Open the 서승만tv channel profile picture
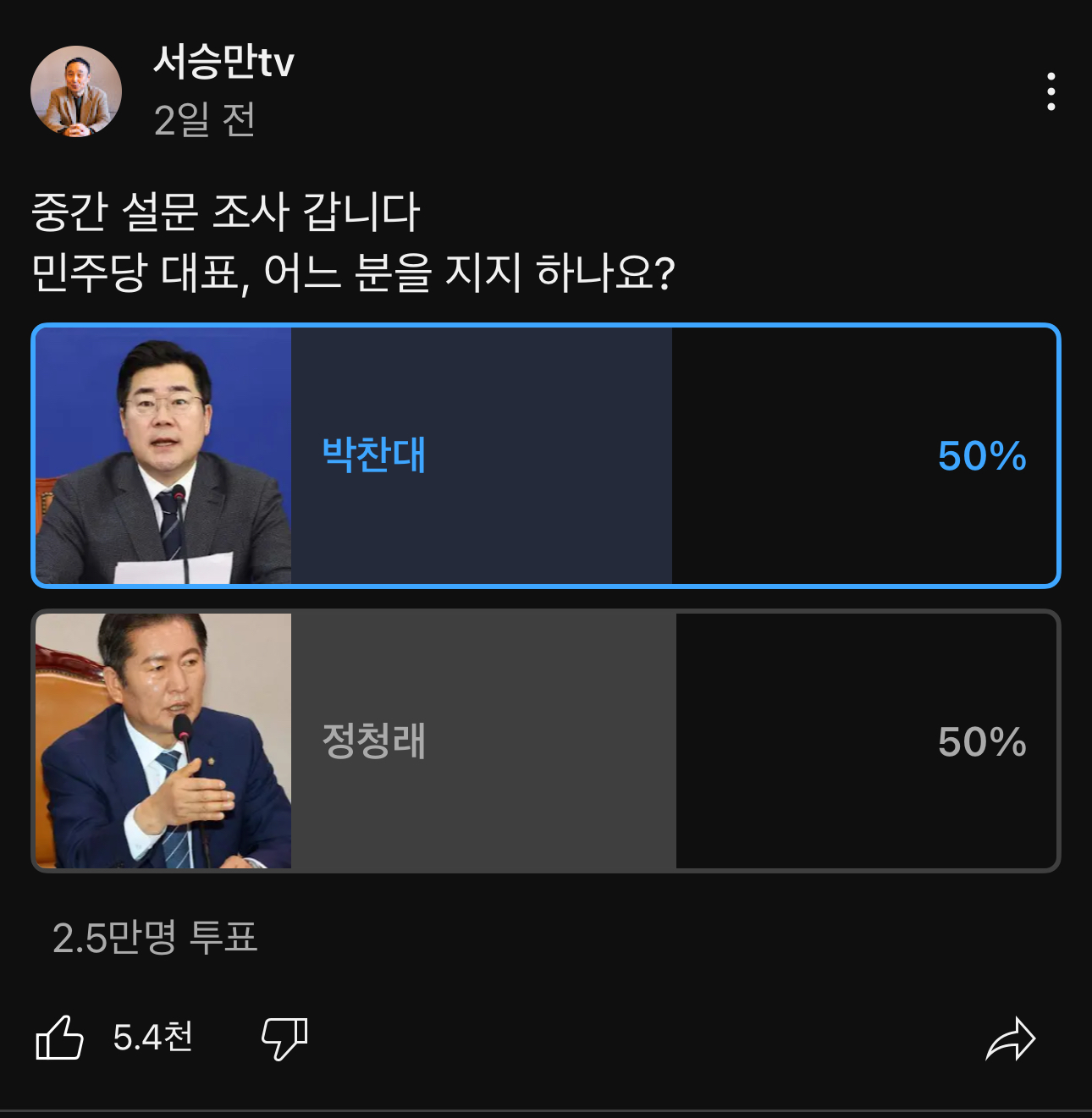Image resolution: width=1092 pixels, height=1118 pixels. tap(76, 91)
